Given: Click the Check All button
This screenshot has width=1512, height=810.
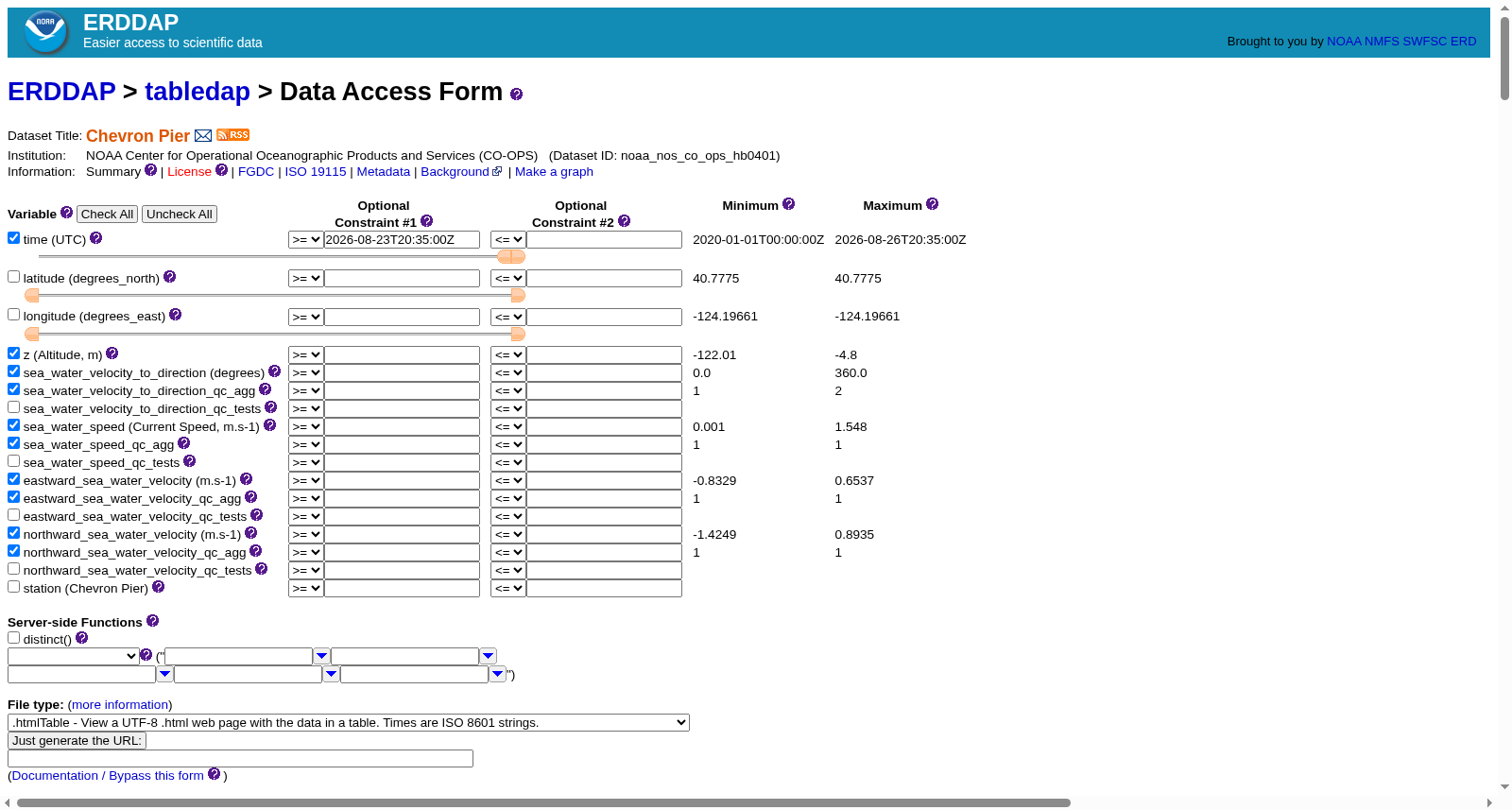Looking at the screenshot, I should click(107, 215).
